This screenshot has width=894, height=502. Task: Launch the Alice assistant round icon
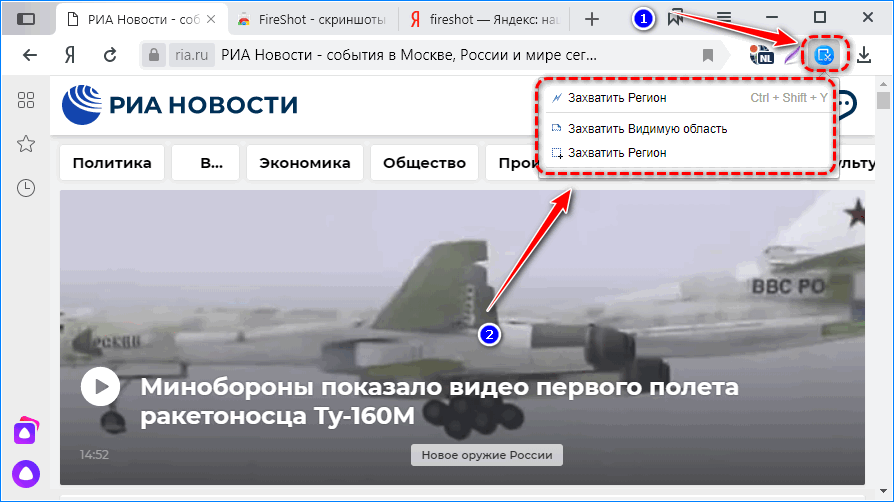tap(26, 474)
